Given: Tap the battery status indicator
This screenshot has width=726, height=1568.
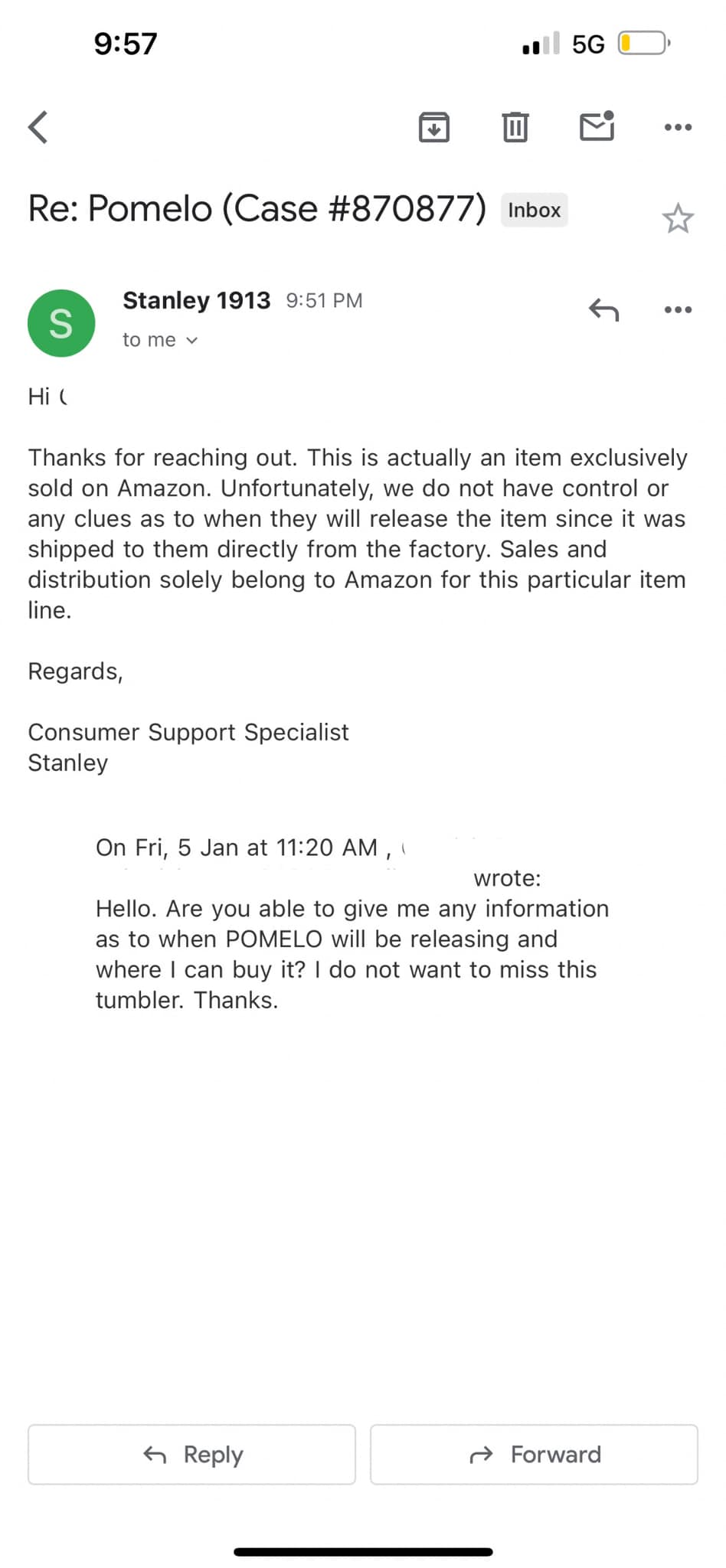Looking at the screenshot, I should pyautogui.click(x=644, y=43).
